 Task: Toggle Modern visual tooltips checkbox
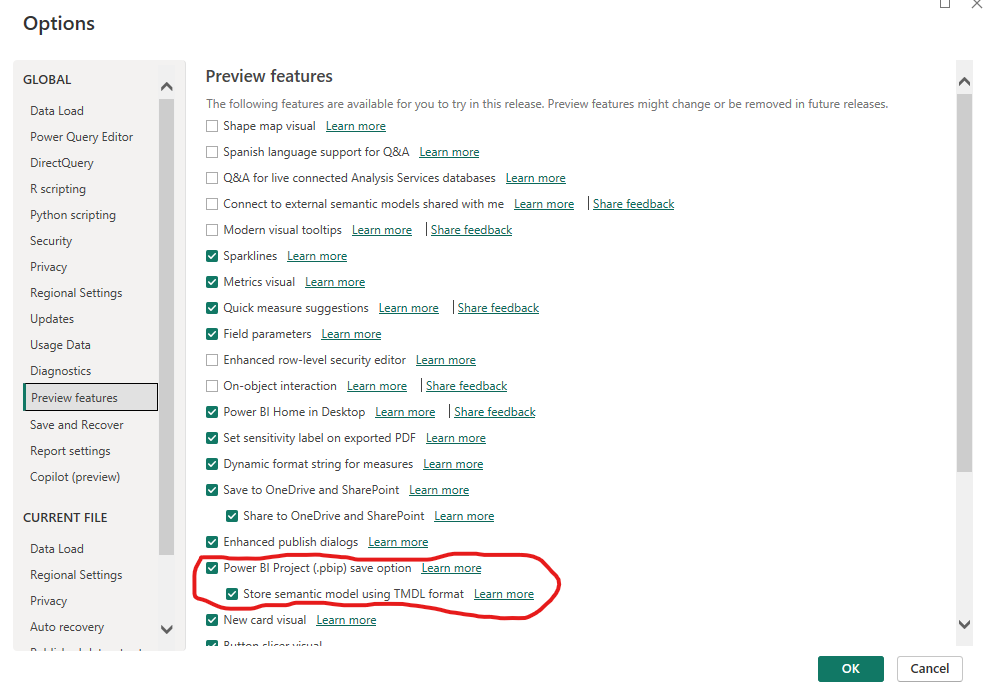click(212, 230)
